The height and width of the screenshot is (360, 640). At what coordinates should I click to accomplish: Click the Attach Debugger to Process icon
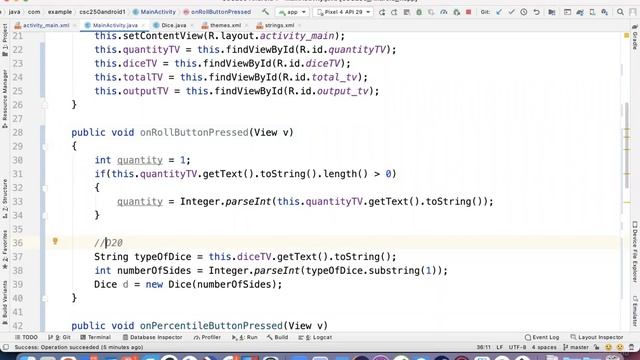click(x=456, y=12)
